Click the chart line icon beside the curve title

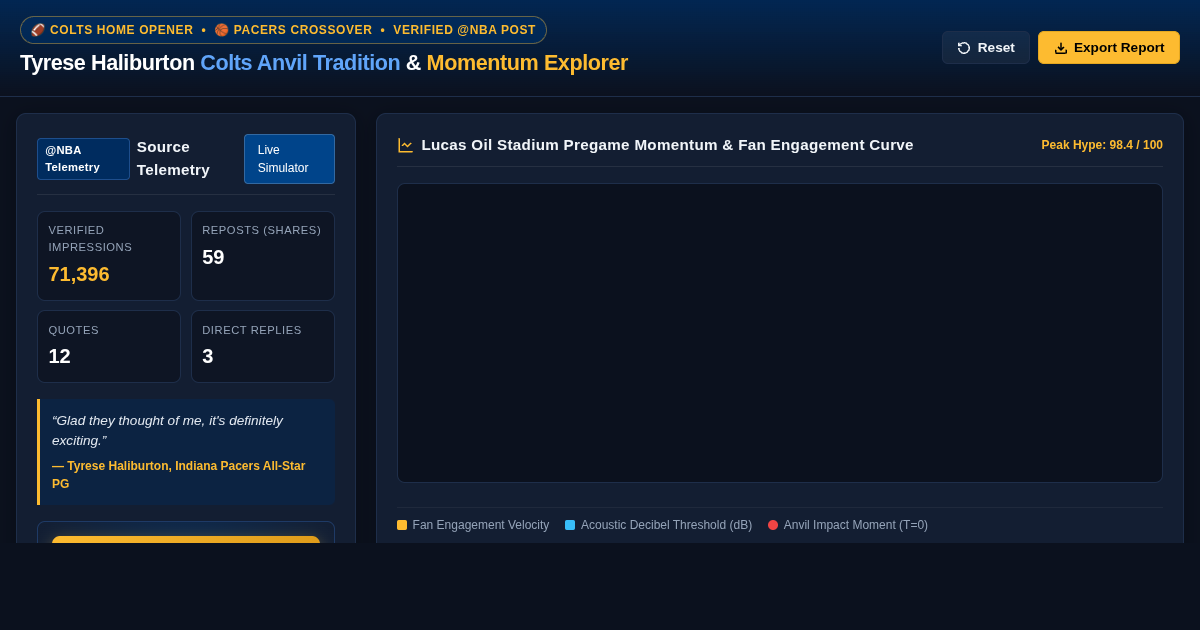pos(405,145)
